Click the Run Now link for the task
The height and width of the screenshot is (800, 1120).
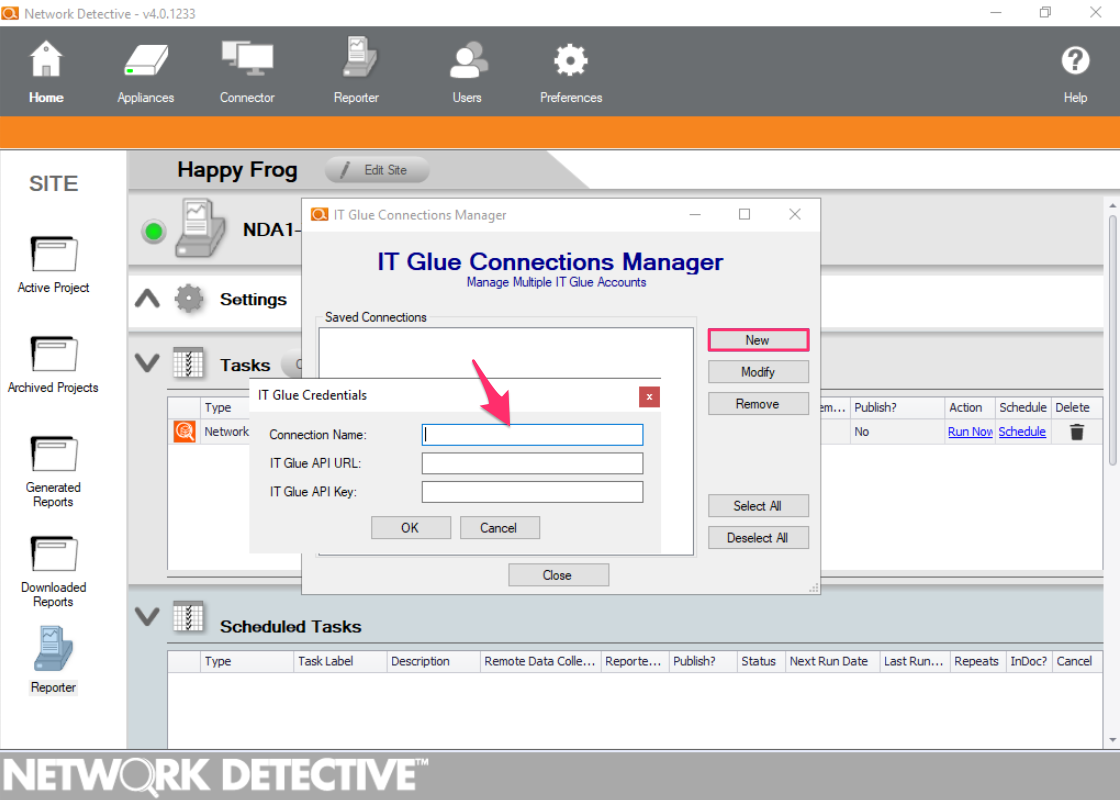[969, 431]
